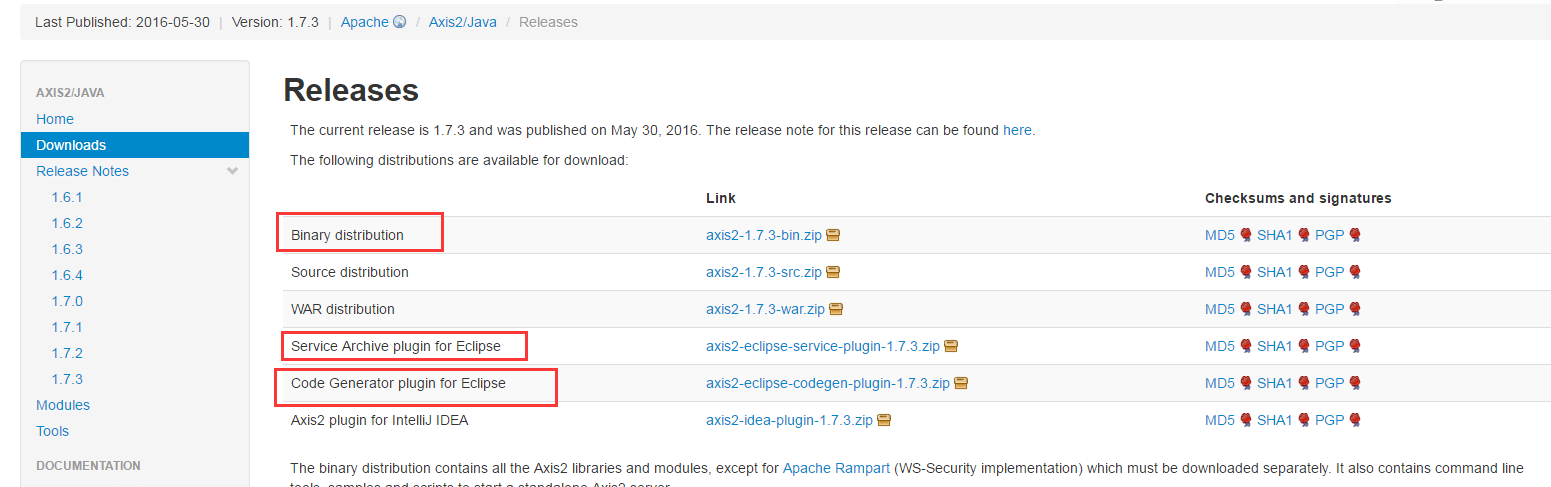Image resolution: width=1551 pixels, height=487 pixels.
Task: Click the package icon beside axis2-1.7.3-bin.zip
Action: tap(833, 235)
